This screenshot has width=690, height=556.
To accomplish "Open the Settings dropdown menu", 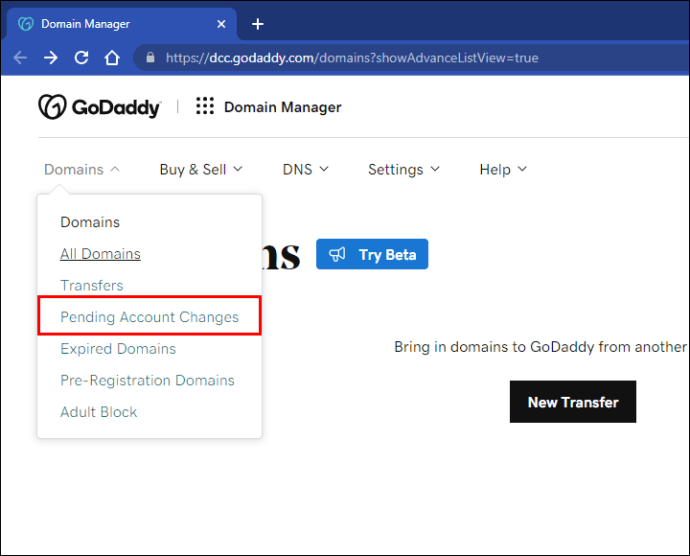I will (404, 169).
